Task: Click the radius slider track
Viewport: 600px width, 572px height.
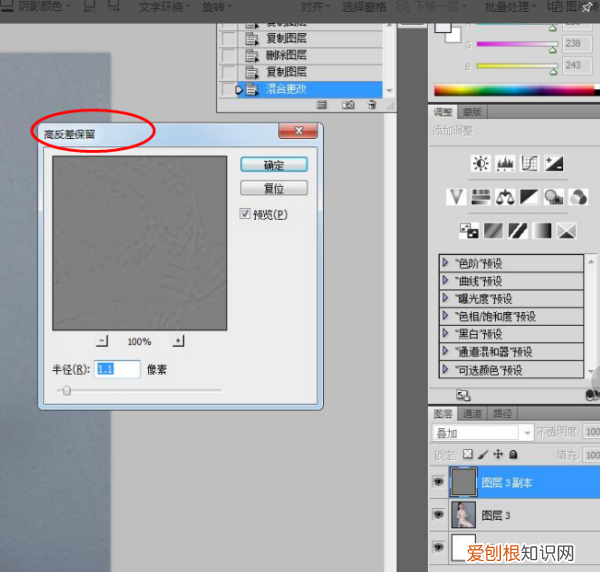Action: tap(140, 390)
